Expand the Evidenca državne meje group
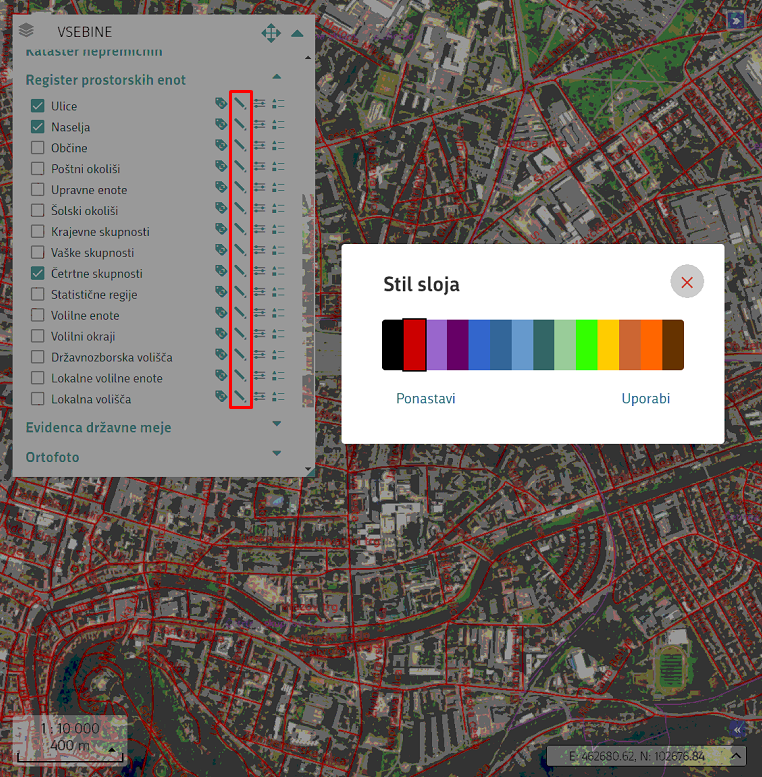The width and height of the screenshot is (762, 777). click(x=277, y=424)
